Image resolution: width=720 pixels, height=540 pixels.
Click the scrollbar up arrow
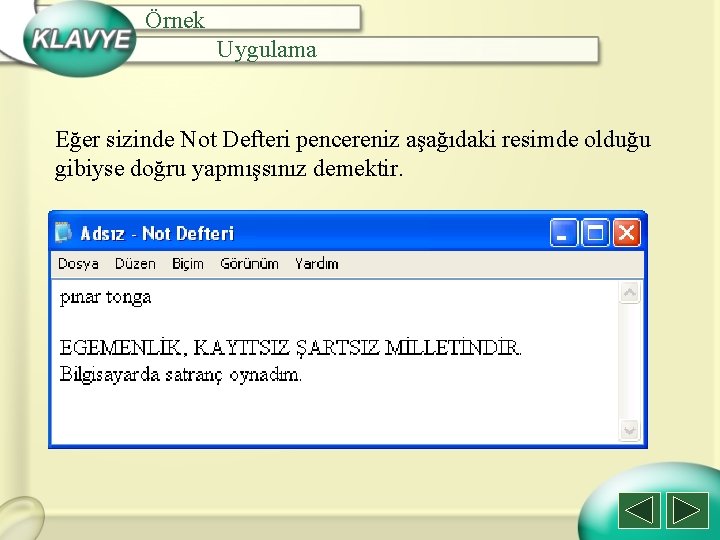click(630, 292)
